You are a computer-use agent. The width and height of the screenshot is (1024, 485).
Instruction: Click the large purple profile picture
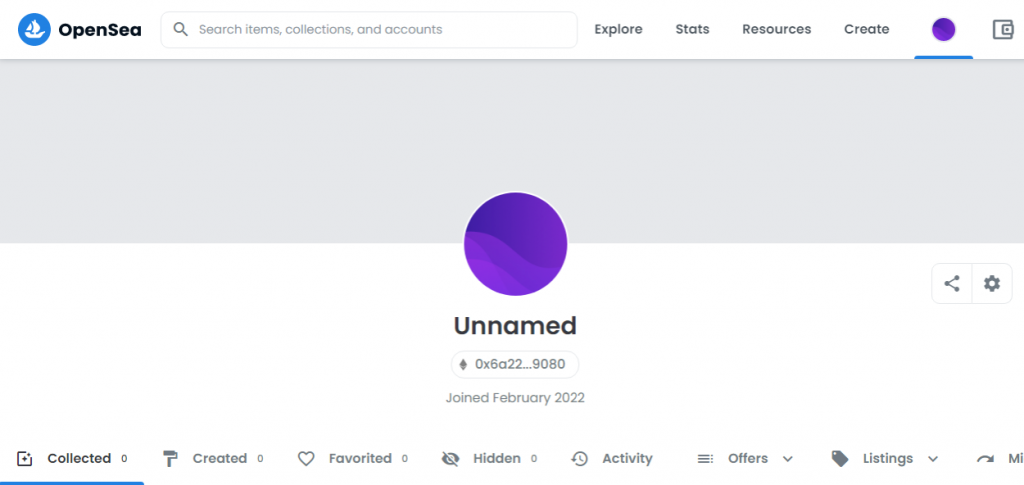point(515,245)
